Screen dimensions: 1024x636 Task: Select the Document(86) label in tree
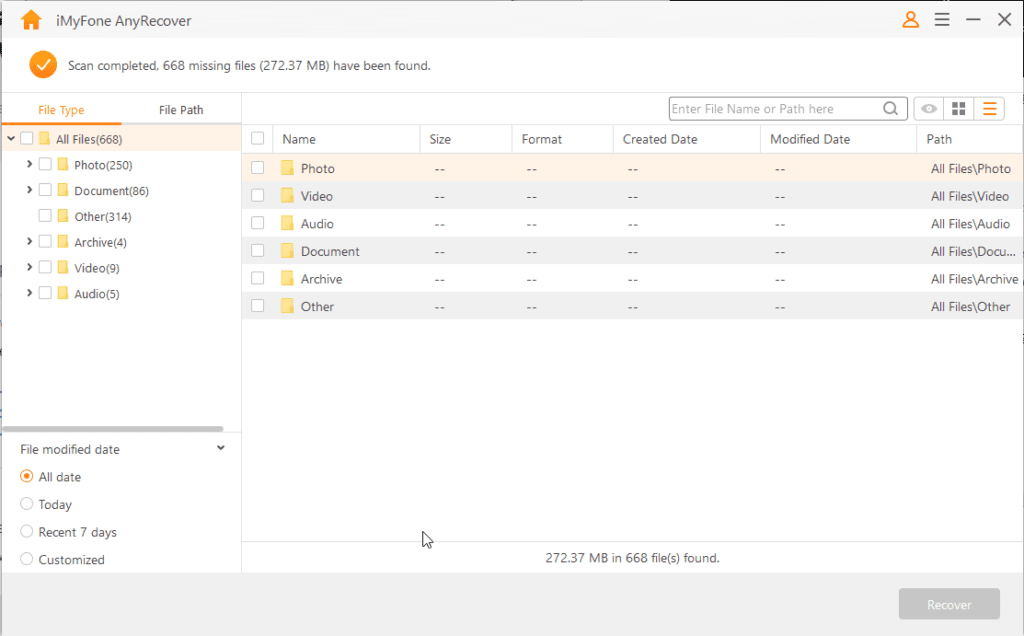(x=112, y=191)
